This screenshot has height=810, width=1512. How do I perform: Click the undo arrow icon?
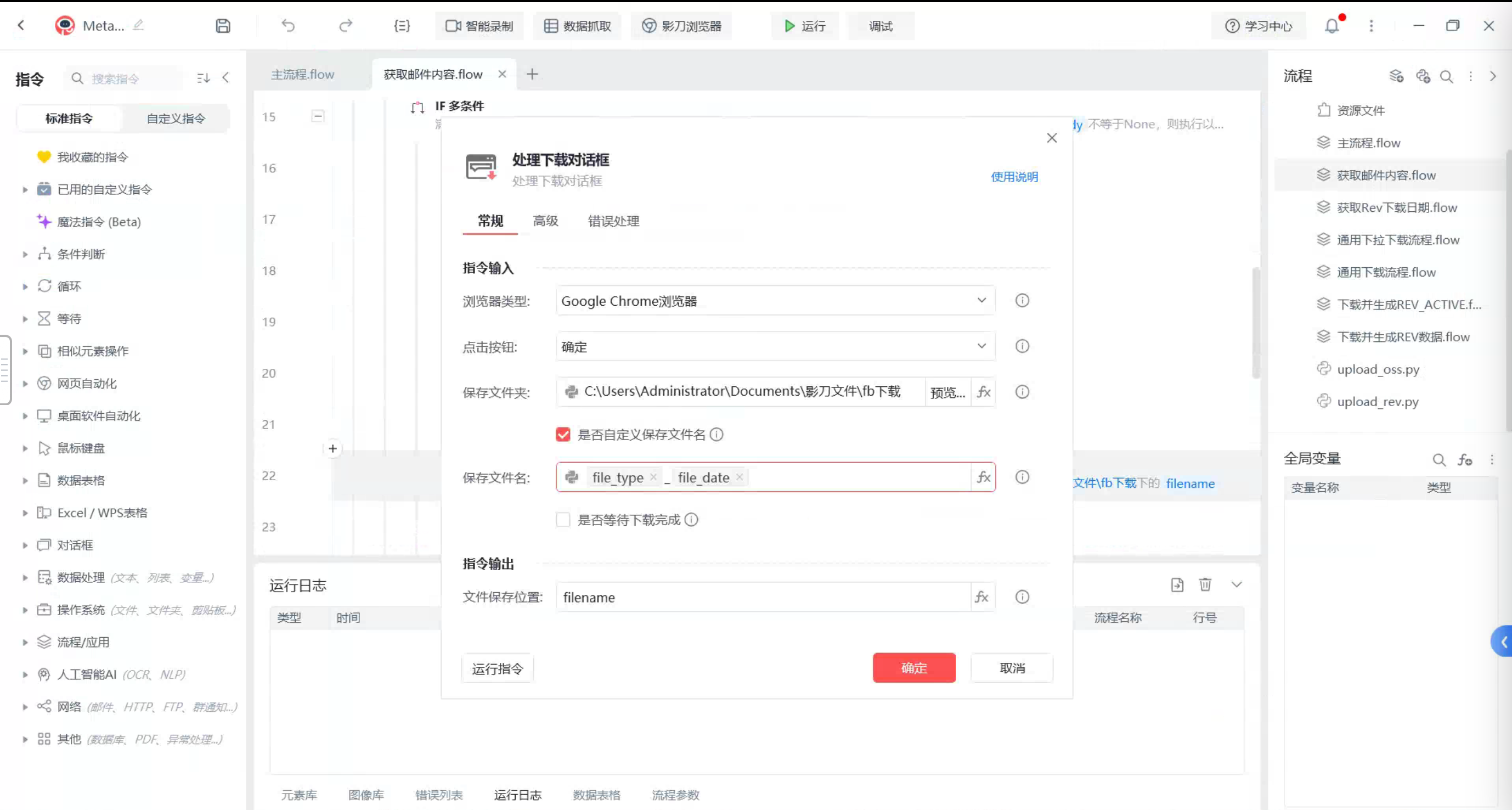[x=287, y=26]
